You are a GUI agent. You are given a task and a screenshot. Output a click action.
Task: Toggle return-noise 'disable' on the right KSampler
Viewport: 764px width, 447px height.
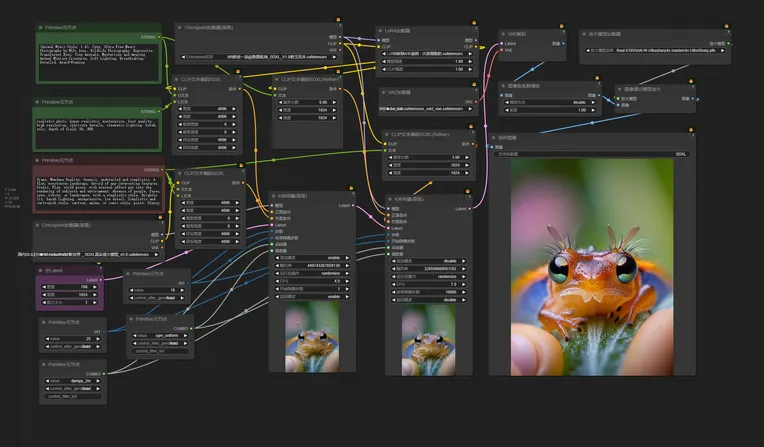(429, 300)
